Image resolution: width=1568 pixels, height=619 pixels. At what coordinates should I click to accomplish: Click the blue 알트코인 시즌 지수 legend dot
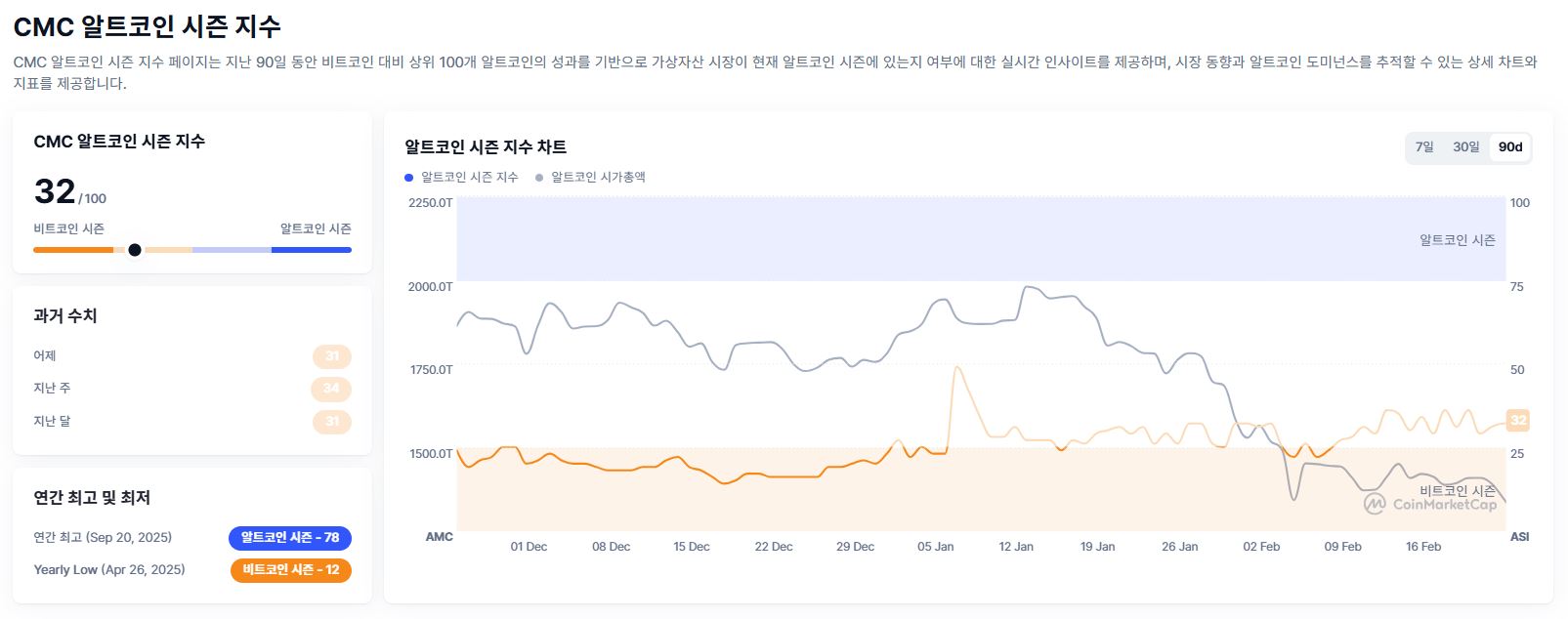409,177
